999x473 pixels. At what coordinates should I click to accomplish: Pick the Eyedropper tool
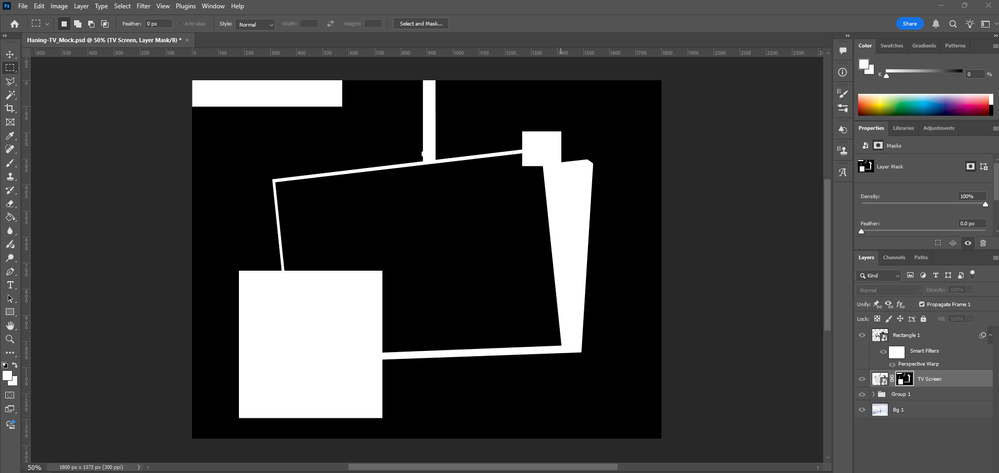(10, 135)
